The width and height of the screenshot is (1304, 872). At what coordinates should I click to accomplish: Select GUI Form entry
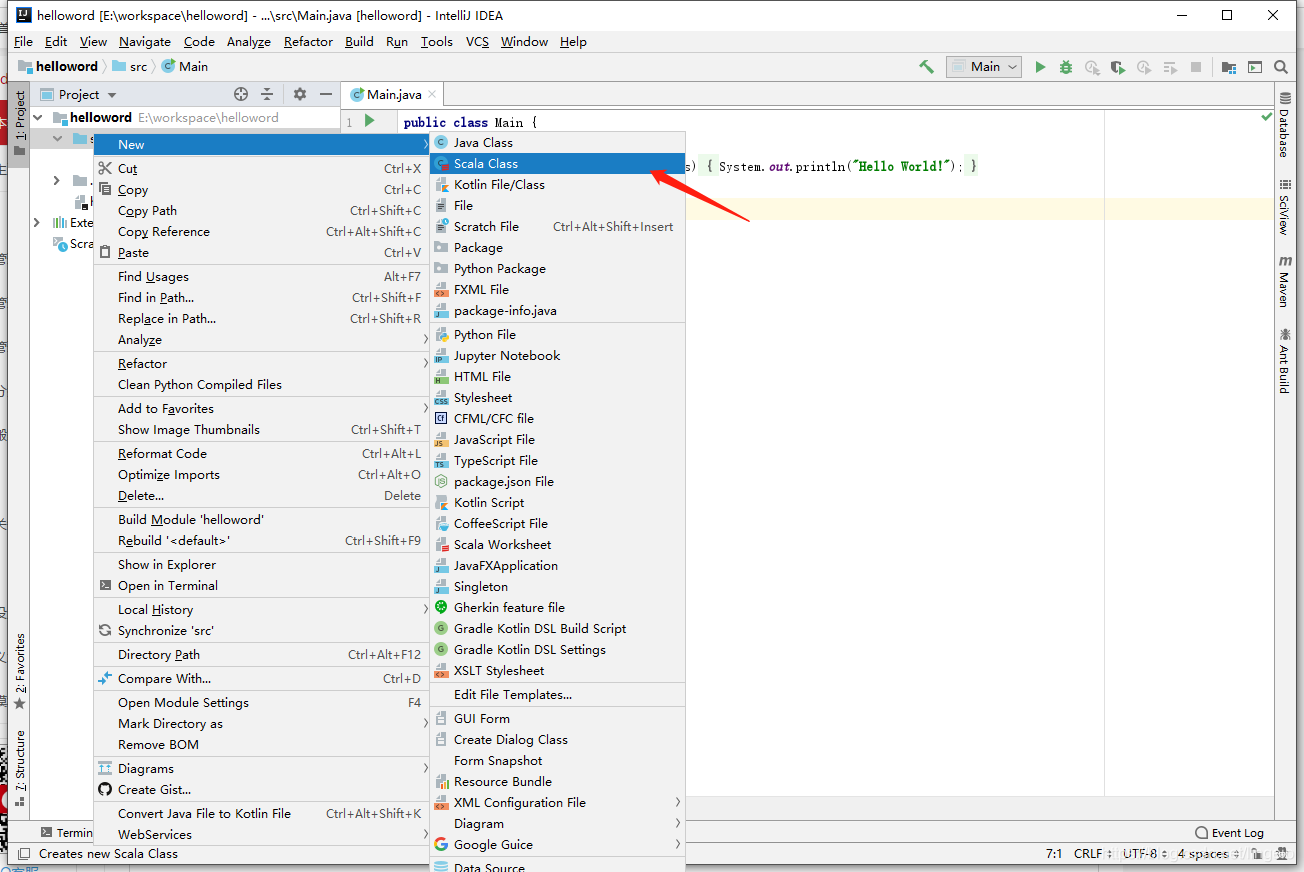(x=557, y=719)
